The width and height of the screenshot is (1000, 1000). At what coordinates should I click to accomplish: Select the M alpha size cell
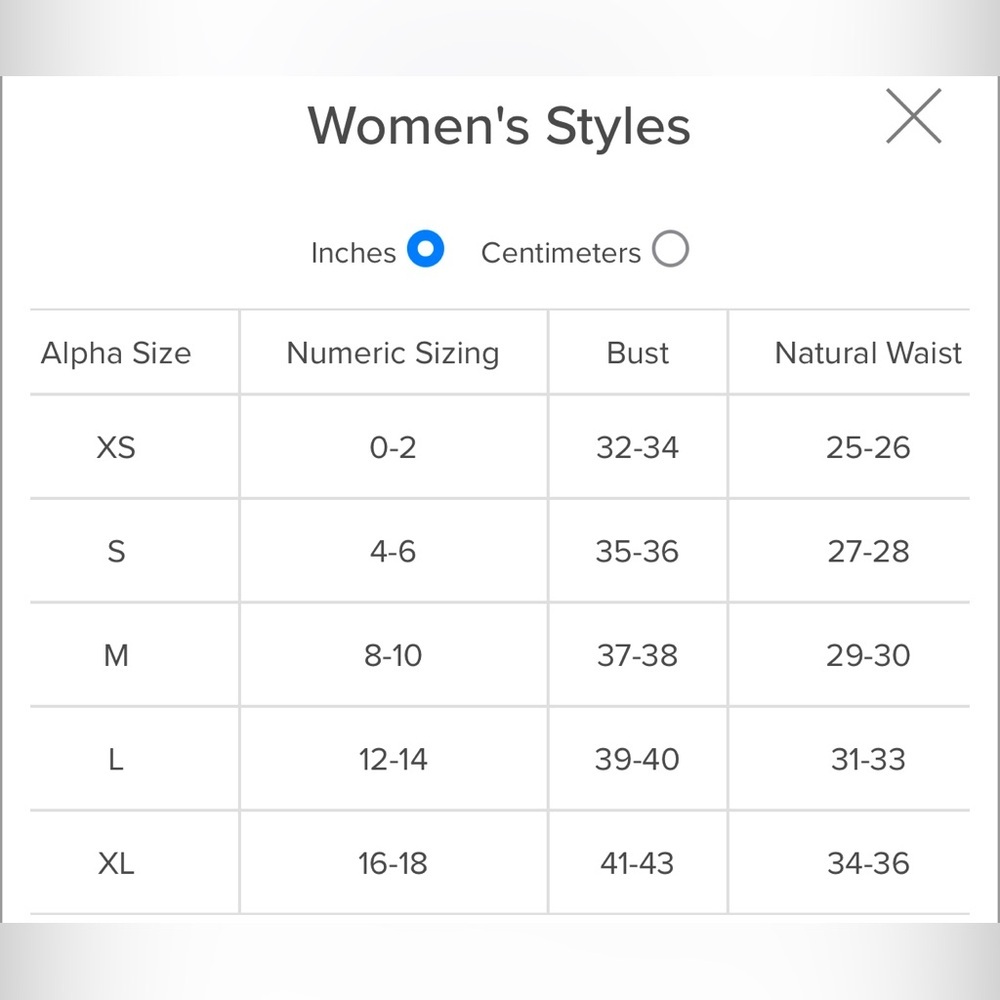[116, 655]
